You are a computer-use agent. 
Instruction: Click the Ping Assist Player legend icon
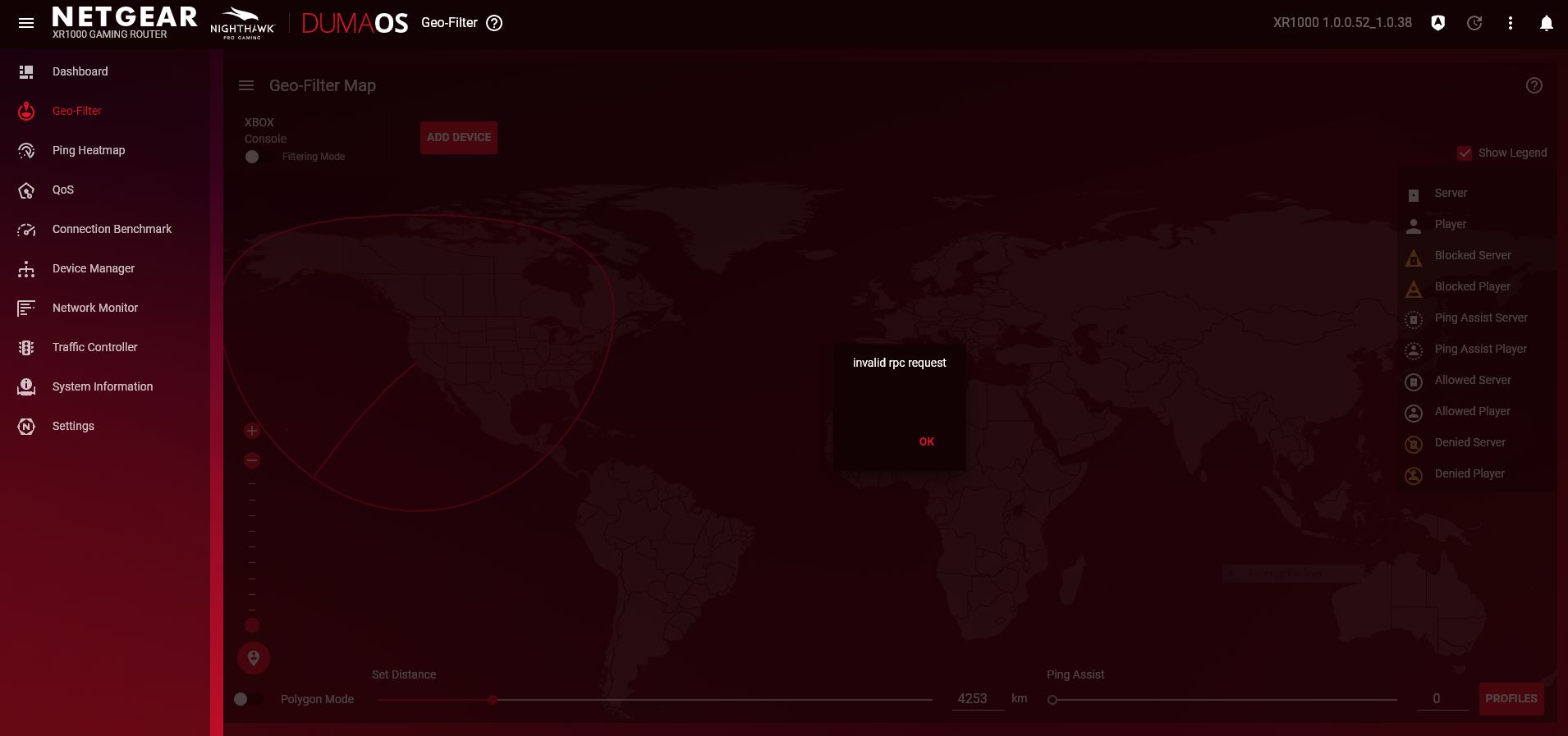click(1414, 350)
